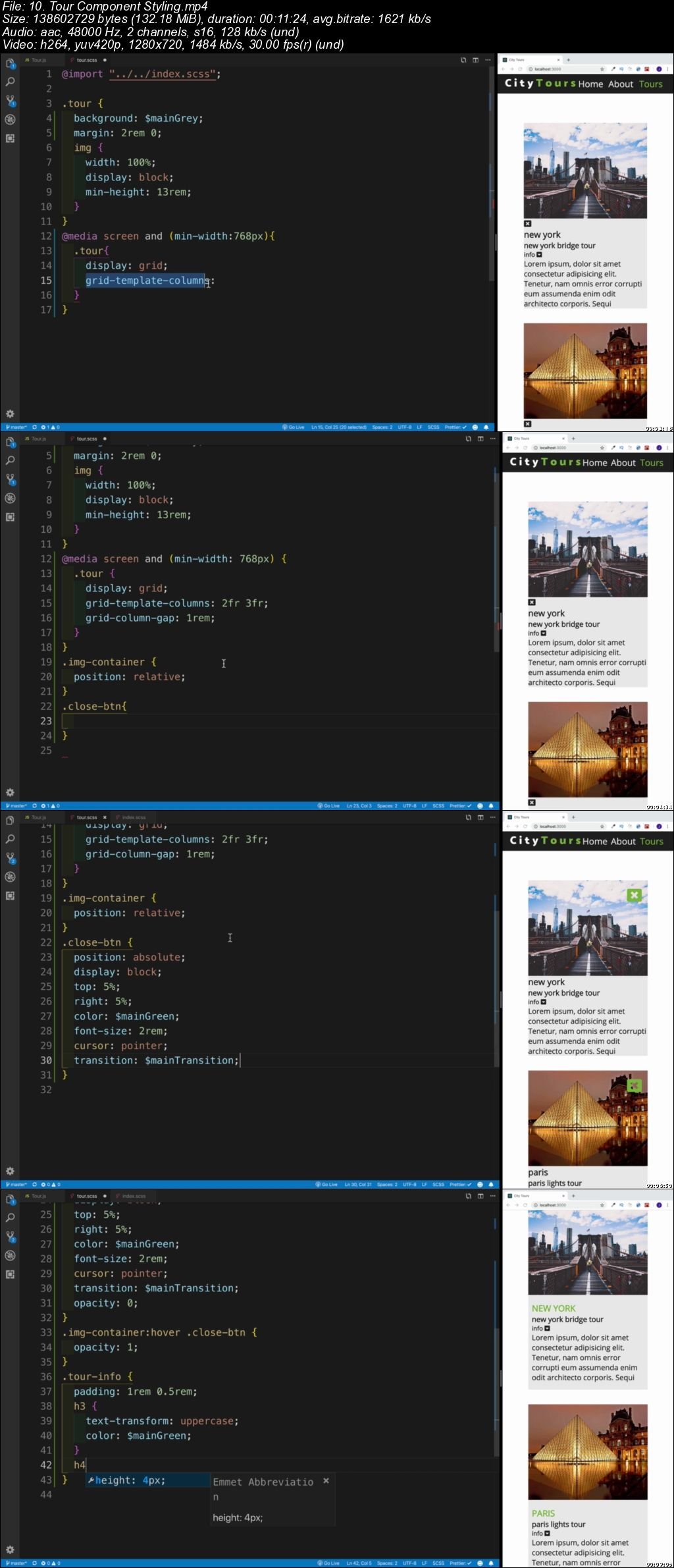
Task: Open UTF-8 encoding picker beside Ln 23, Col 3
Action: point(409,805)
